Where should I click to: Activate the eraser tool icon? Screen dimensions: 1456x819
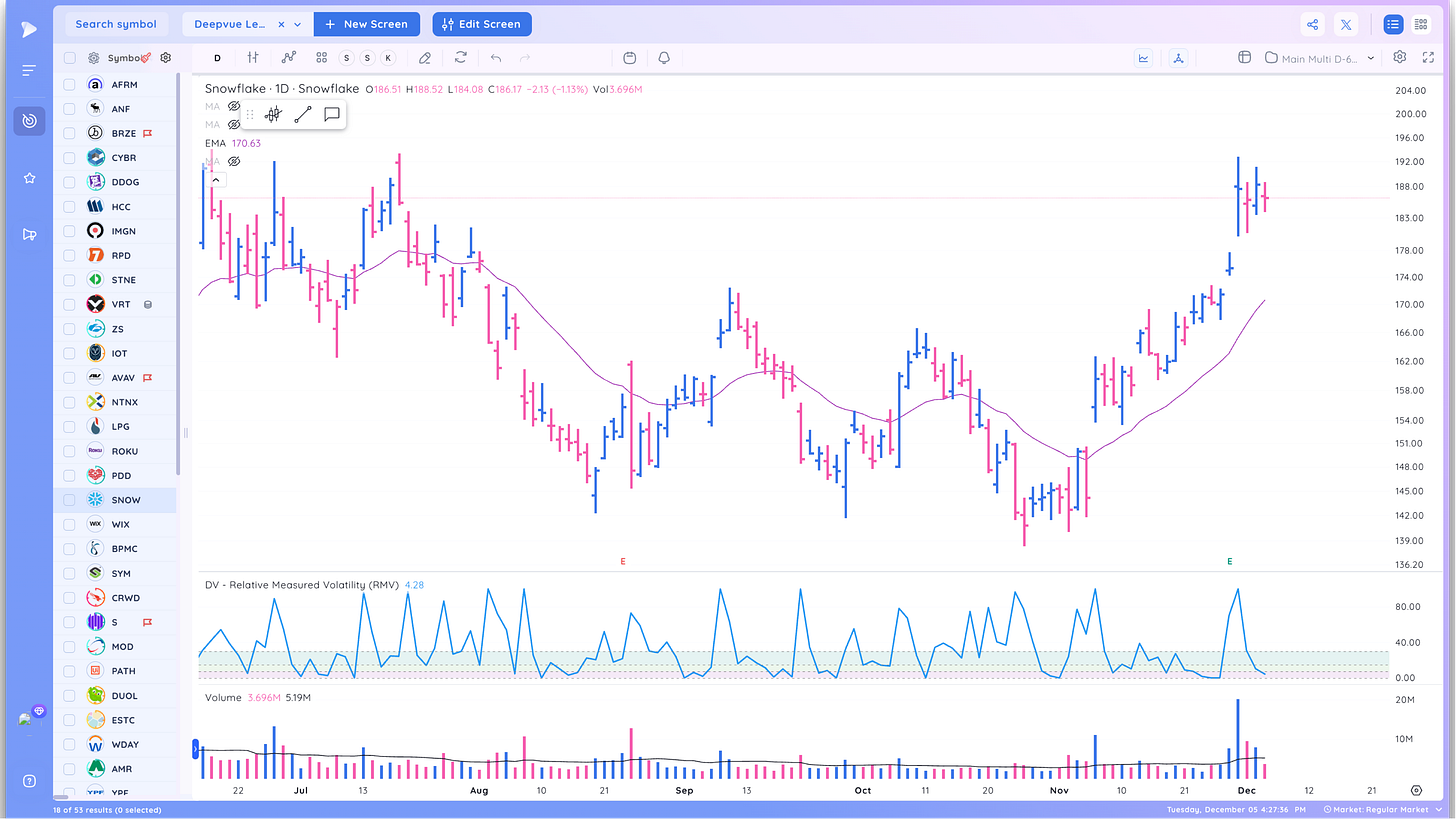pos(425,58)
